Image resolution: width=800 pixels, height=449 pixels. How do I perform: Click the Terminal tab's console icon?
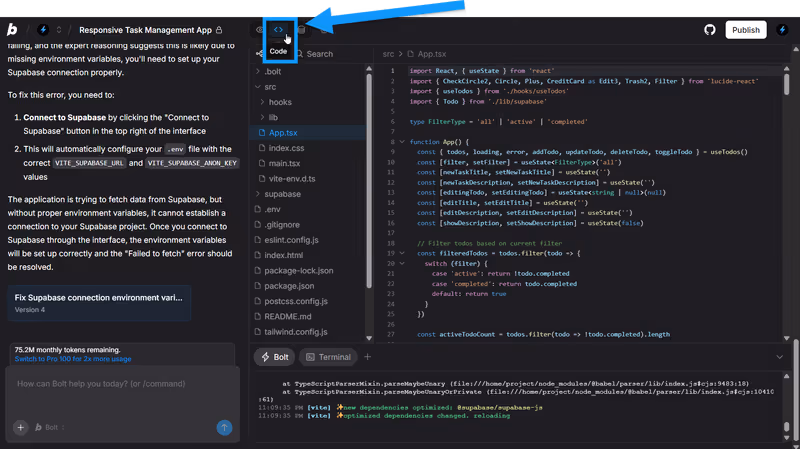(310, 357)
